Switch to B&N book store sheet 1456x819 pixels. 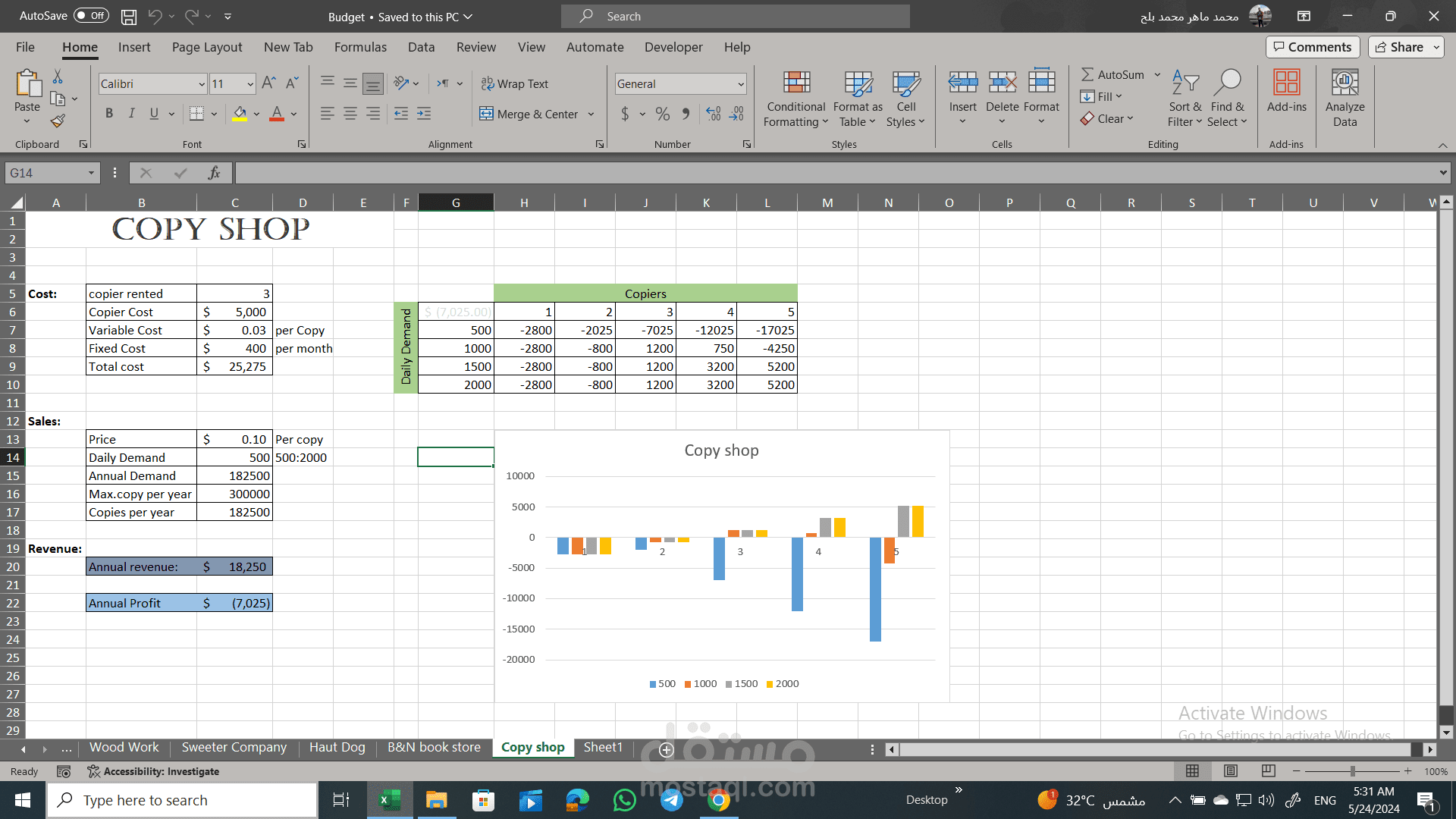pos(434,748)
